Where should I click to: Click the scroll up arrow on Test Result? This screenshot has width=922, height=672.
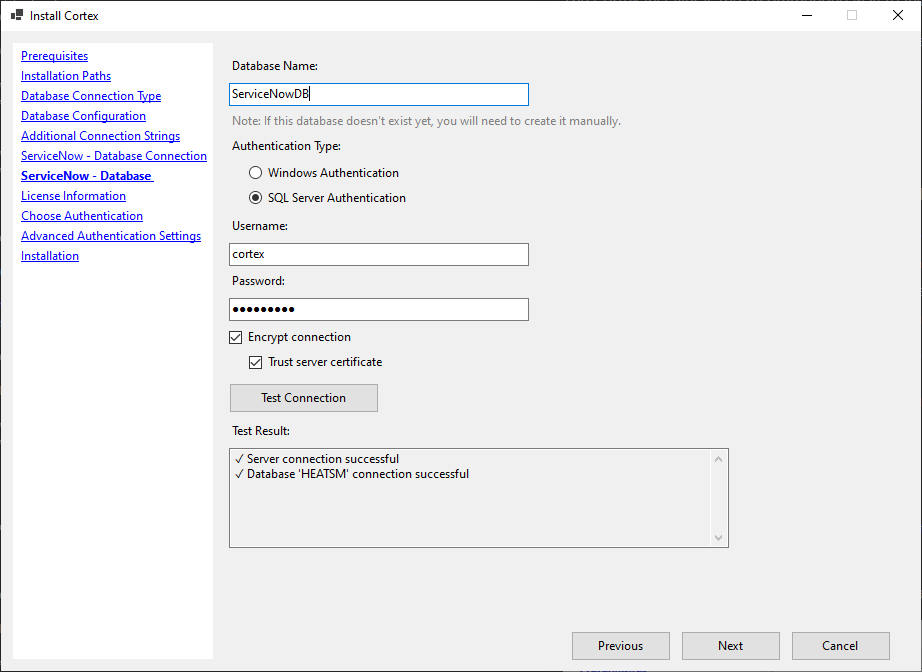(x=718, y=458)
